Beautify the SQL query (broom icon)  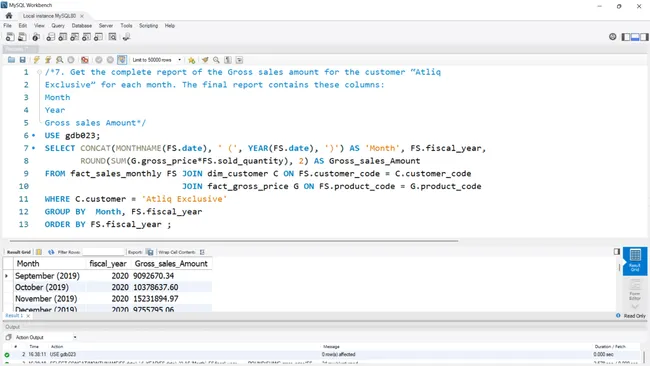point(205,60)
